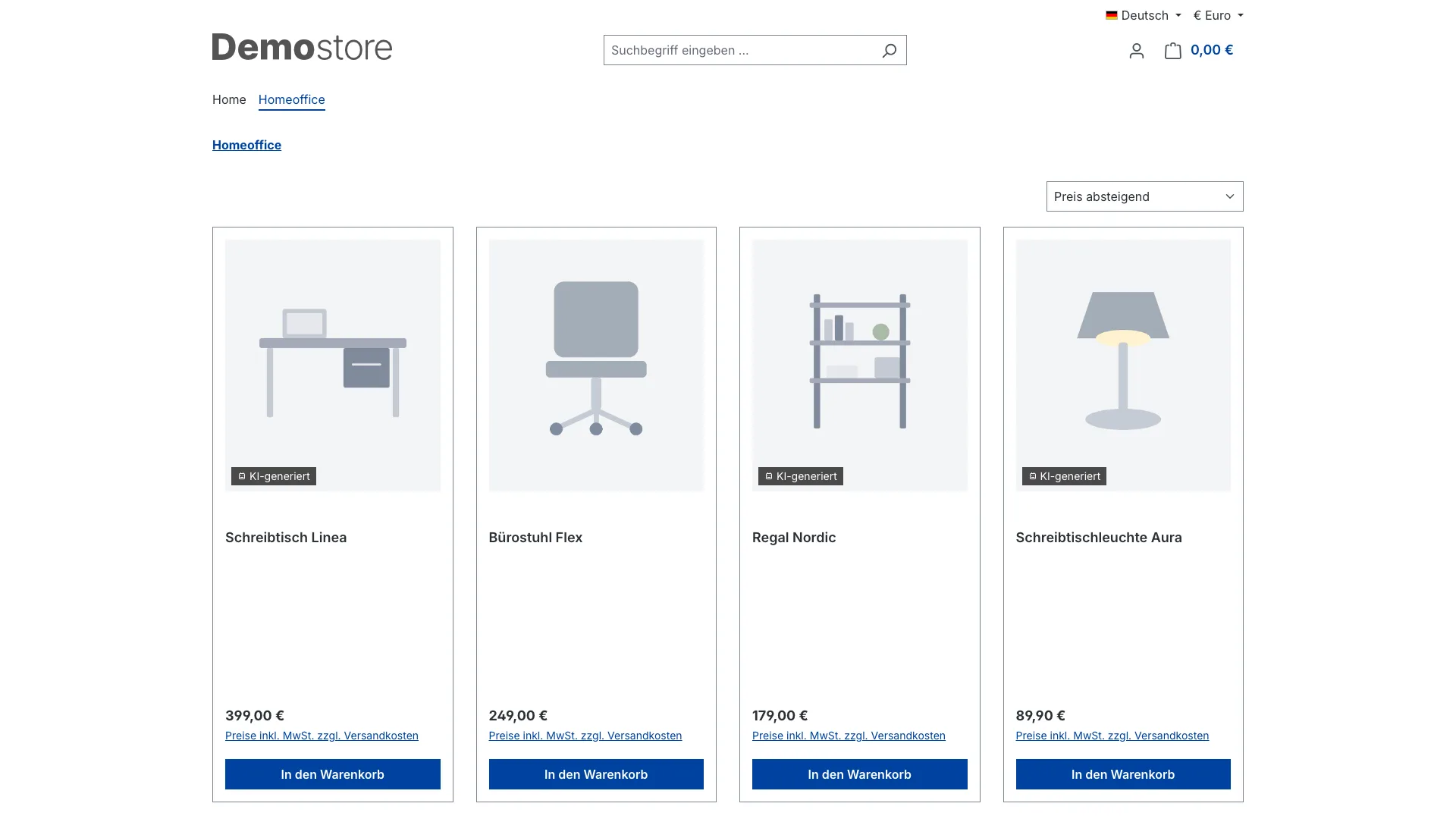Click the Demostore logo
This screenshot has height=819, width=1456.
pos(302,47)
